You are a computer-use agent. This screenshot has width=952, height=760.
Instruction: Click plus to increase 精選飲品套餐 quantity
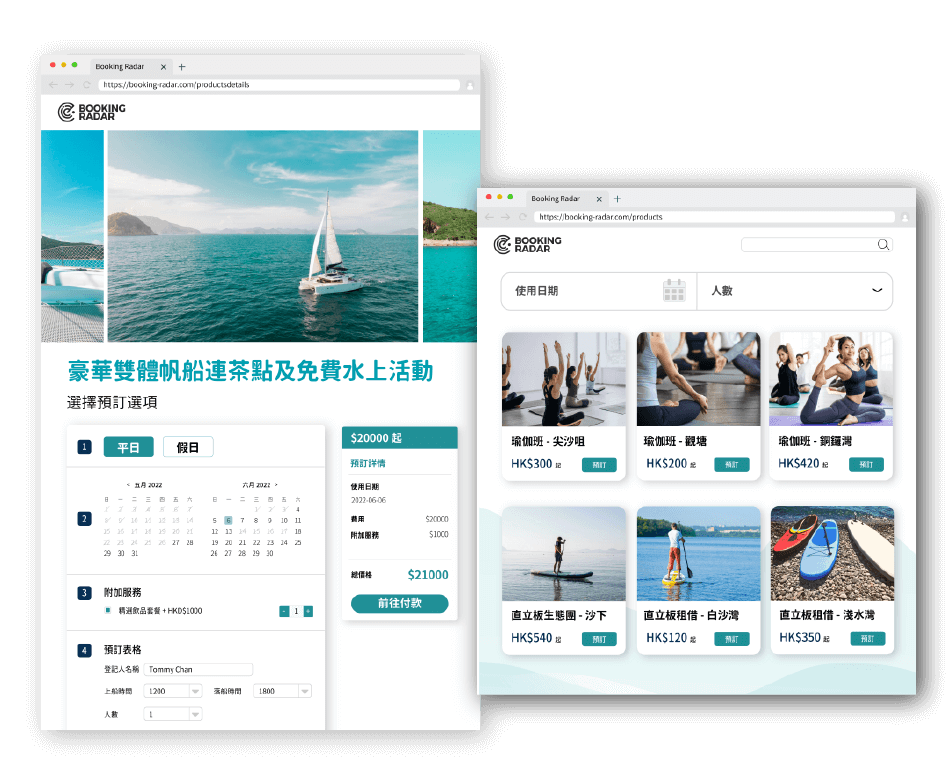click(307, 610)
